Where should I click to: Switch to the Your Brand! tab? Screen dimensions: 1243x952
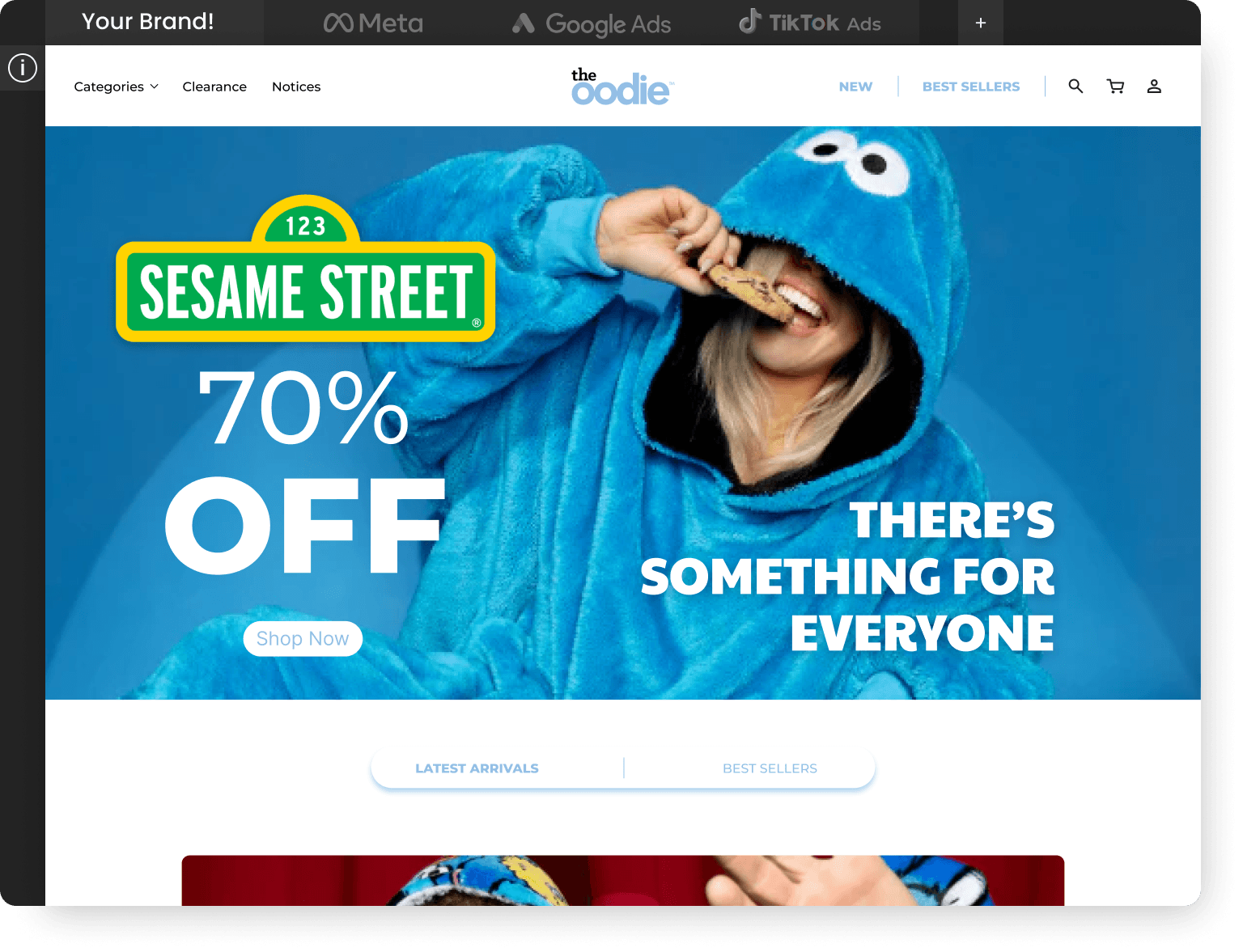(x=148, y=22)
